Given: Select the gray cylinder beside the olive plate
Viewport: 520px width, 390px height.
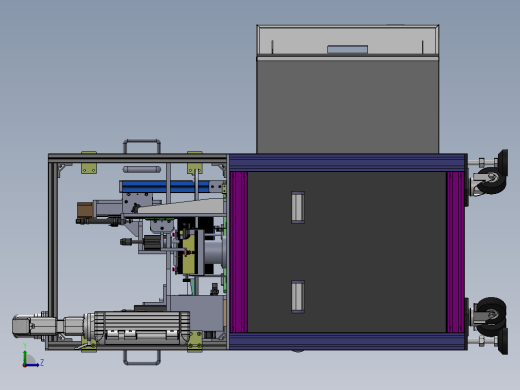Looking at the screenshot, I should [215, 252].
